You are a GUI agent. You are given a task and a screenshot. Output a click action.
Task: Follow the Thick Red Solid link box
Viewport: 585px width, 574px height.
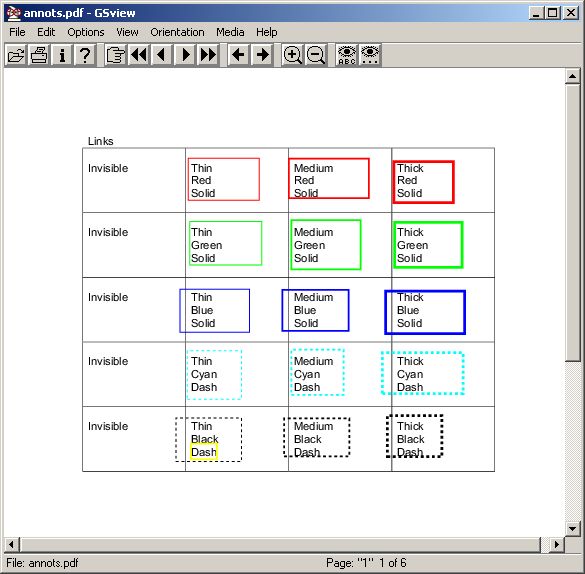[423, 182]
